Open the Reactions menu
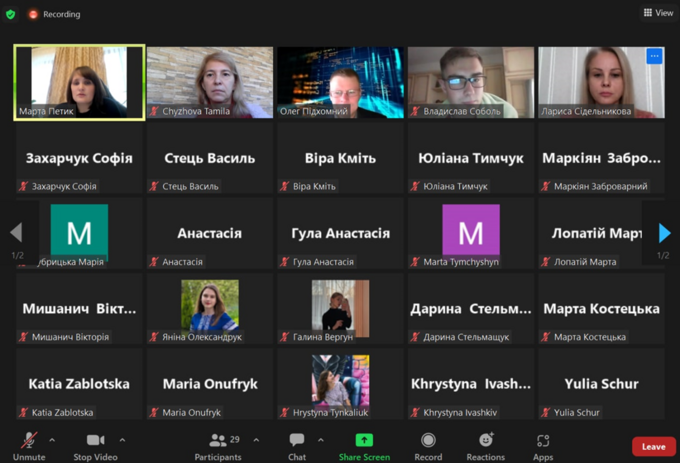Image resolution: width=680 pixels, height=463 pixels. 486,447
